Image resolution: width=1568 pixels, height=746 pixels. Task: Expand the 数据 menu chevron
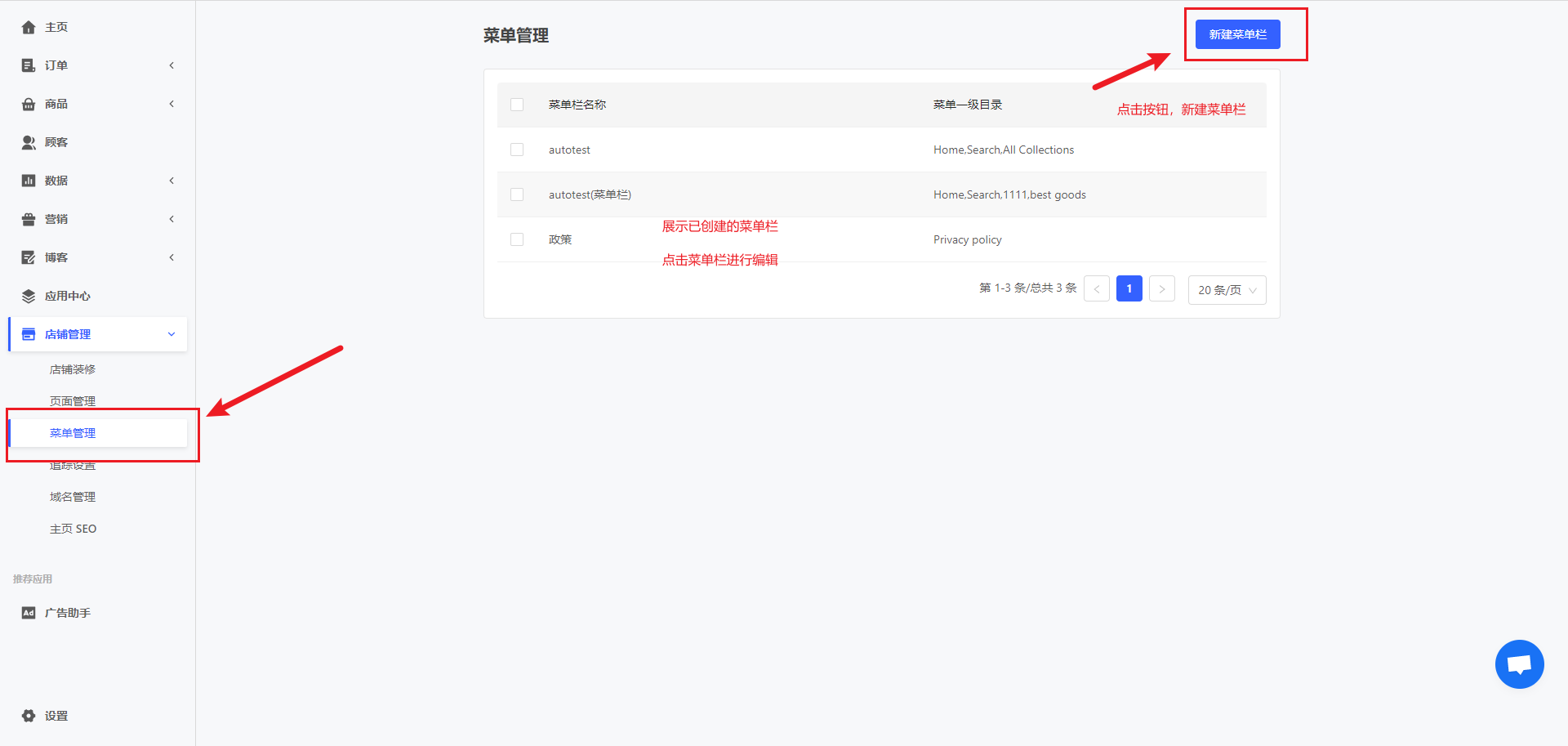point(171,181)
